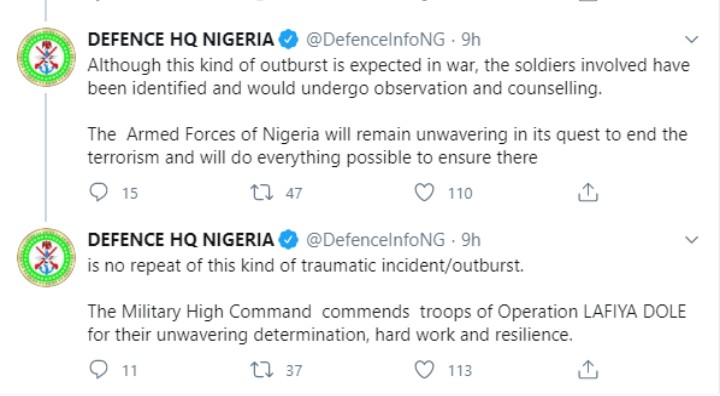Viewport: 720px width, 396px height.
Task: Like the second tweet with 113 likes
Action: pos(424,370)
